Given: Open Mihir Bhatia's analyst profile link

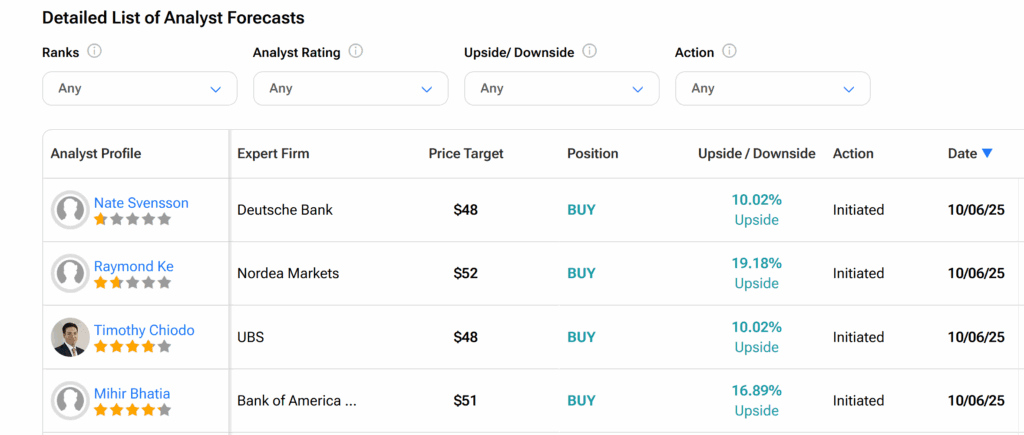Looking at the screenshot, I should pos(132,393).
